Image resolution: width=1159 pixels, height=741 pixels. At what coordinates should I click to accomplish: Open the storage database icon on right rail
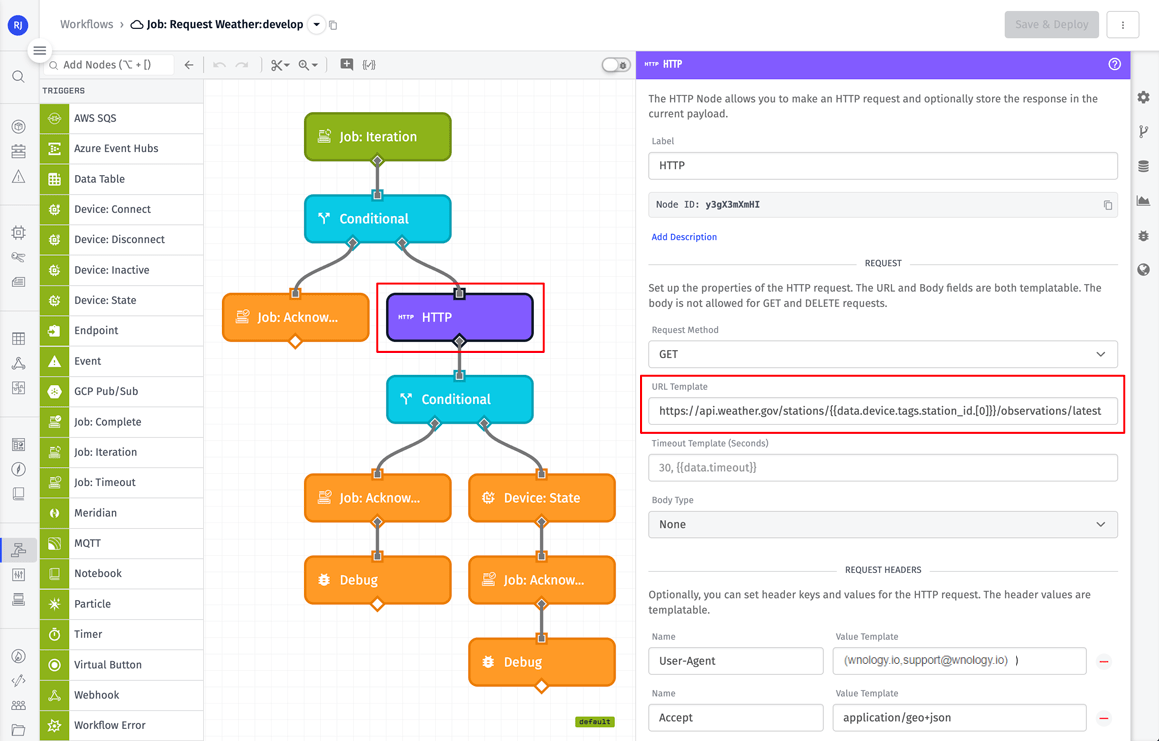click(1143, 166)
